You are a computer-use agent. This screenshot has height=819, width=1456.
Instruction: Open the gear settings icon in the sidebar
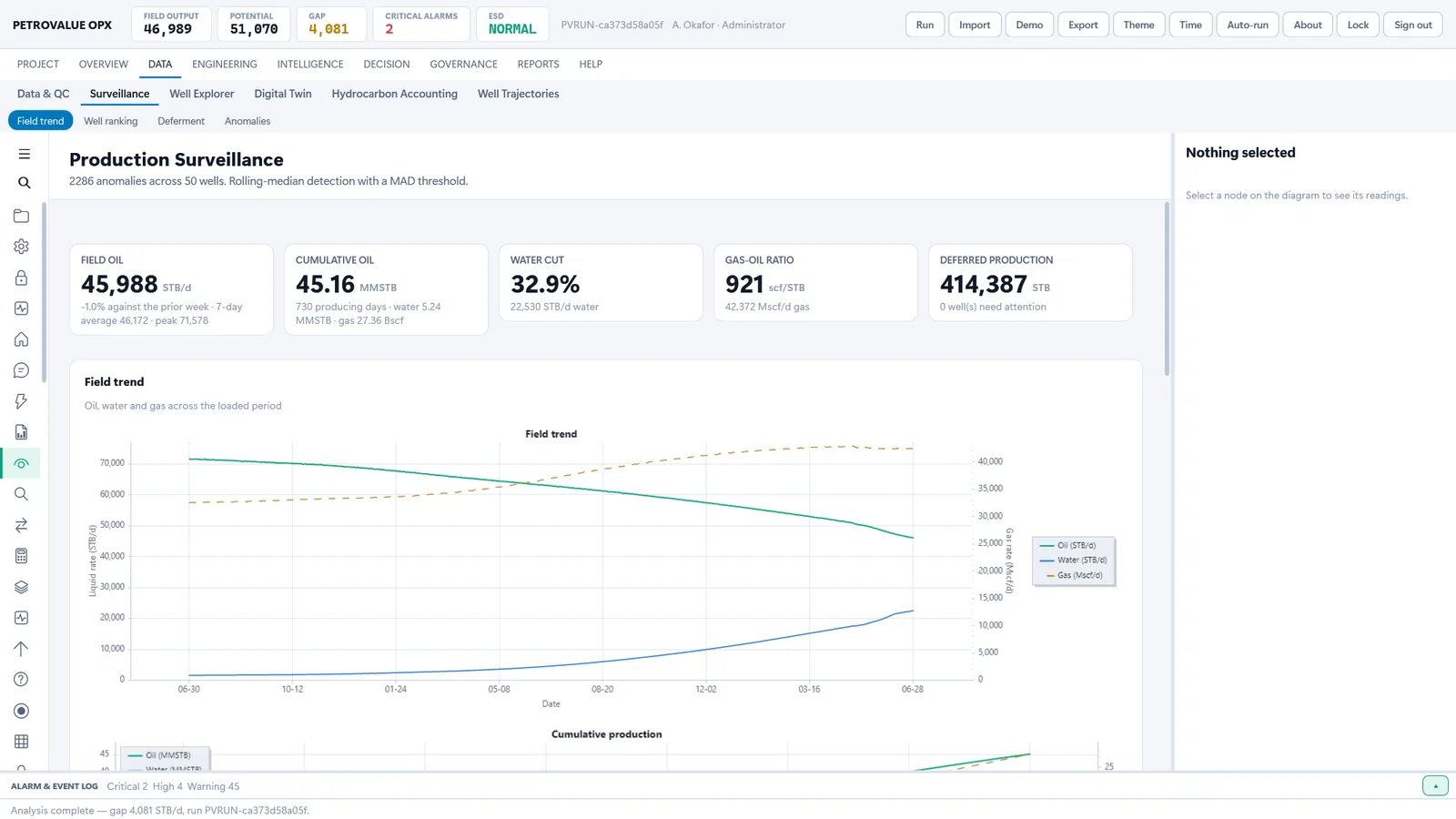click(21, 247)
